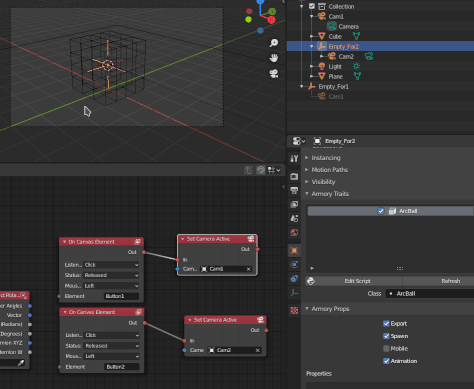Viewport: 474px width, 389px height.
Task: Click the Collection box icon in outliner
Action: tap(321, 6)
